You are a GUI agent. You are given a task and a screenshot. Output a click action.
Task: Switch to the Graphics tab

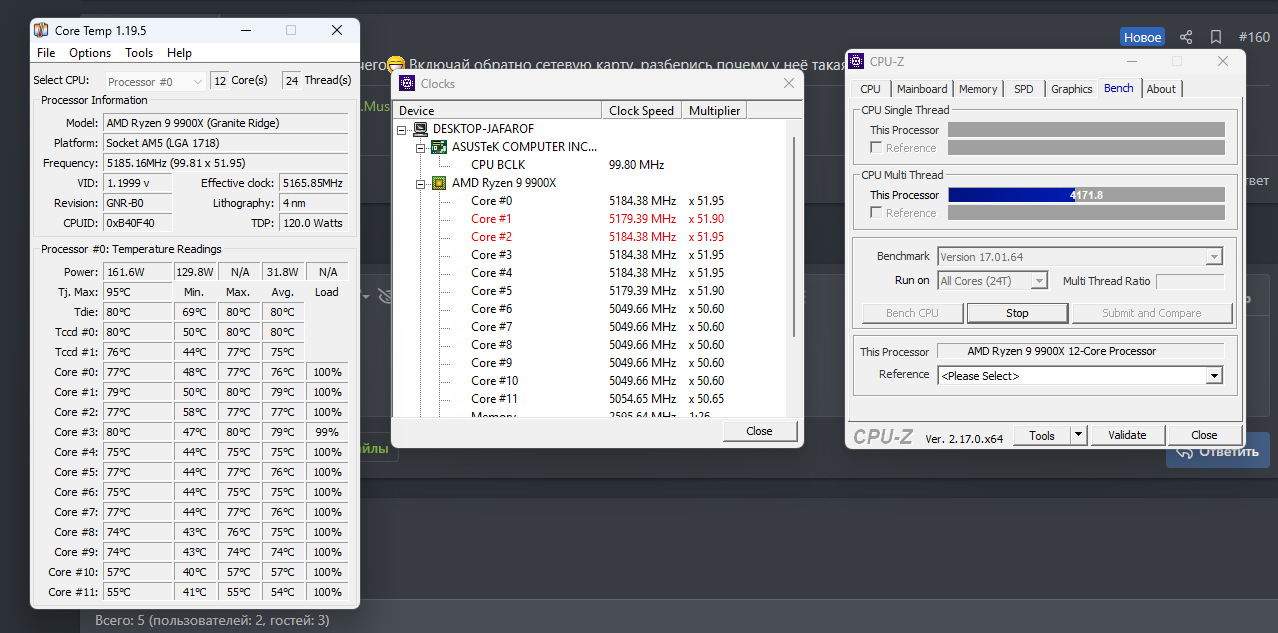1071,89
